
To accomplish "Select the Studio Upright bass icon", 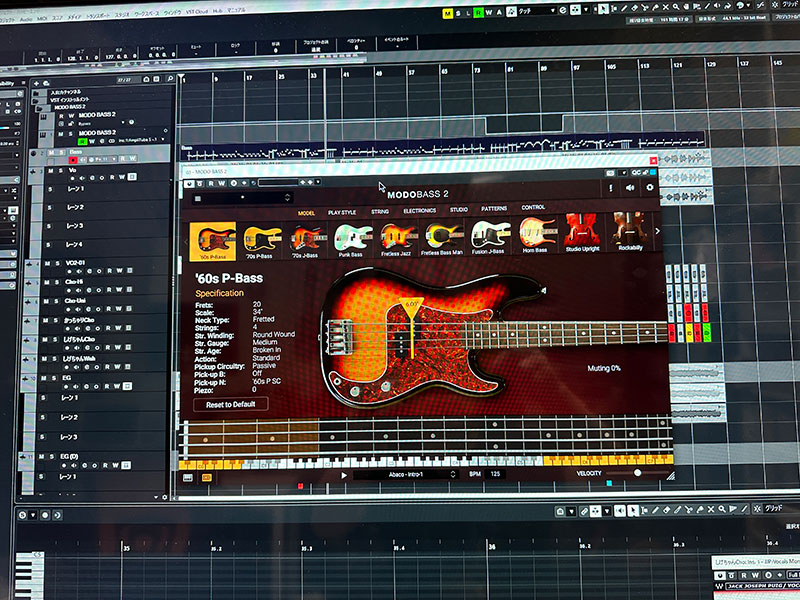I will pos(583,234).
